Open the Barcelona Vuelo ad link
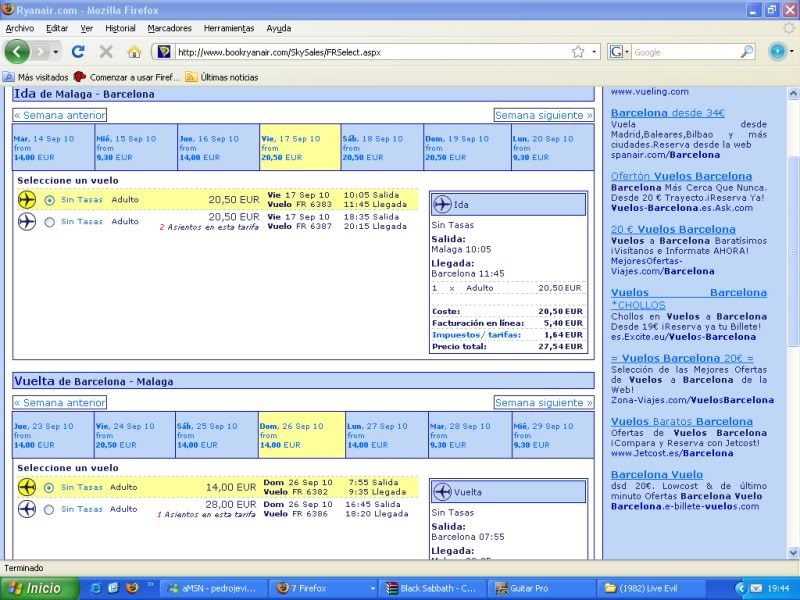 point(657,475)
